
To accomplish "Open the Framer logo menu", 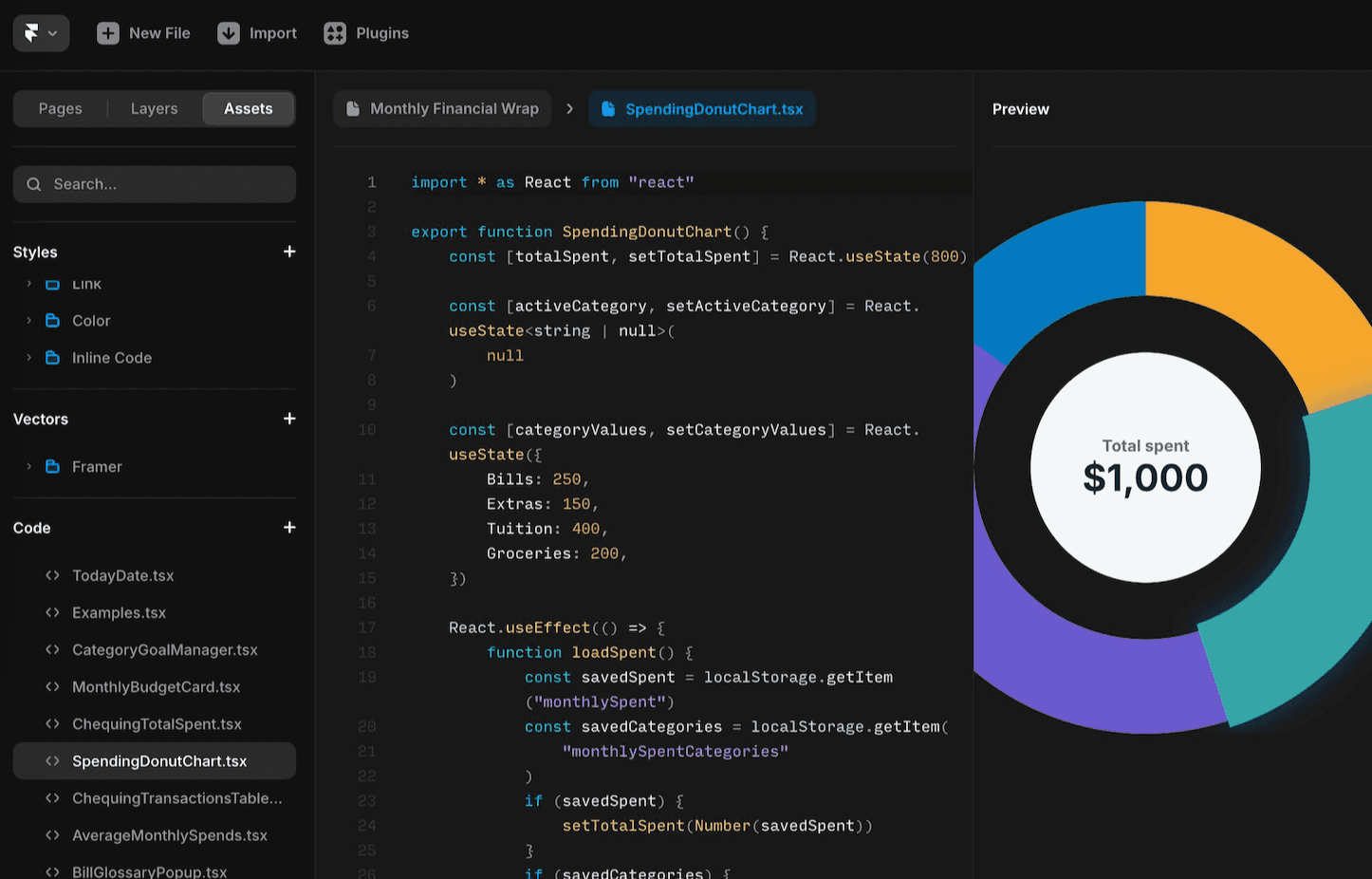I will pyautogui.click(x=41, y=33).
